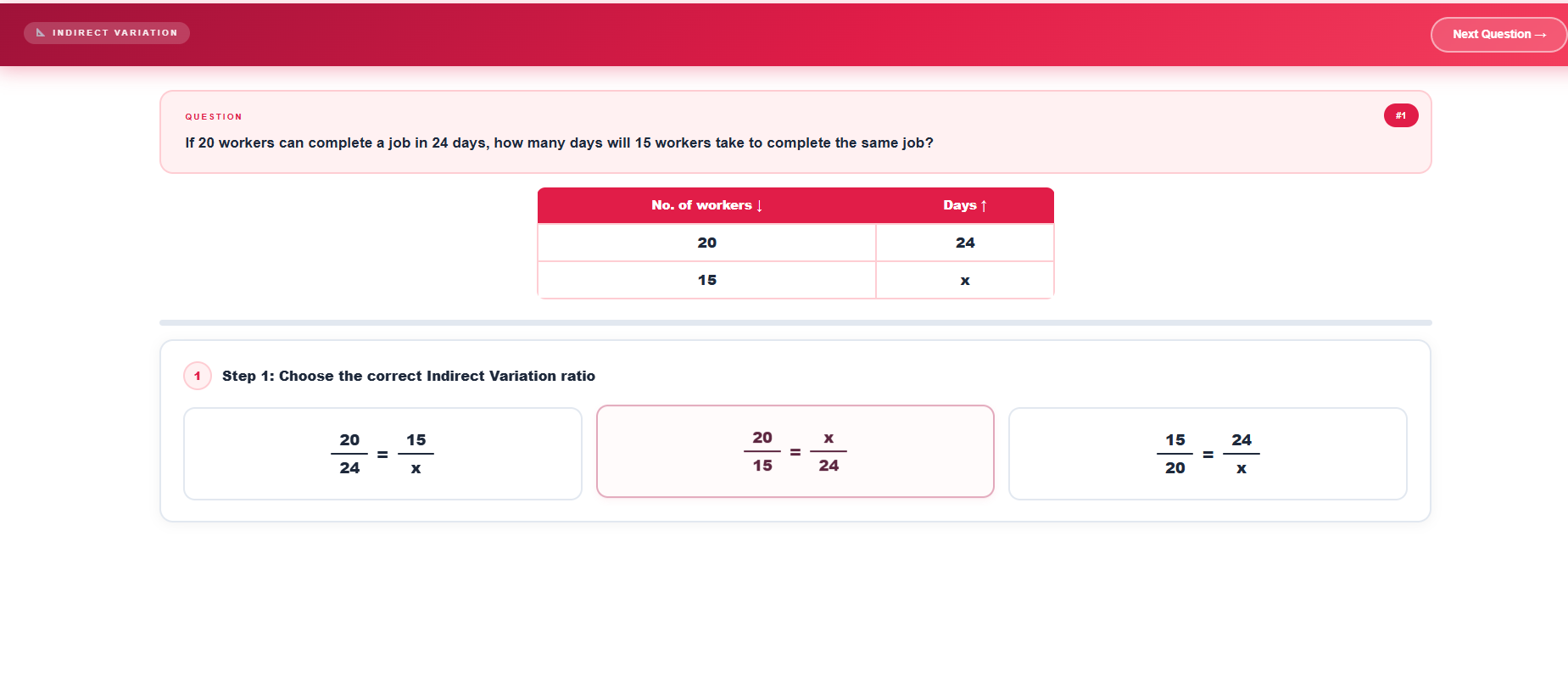Select the ratio option 20/24 = 15/x
The height and width of the screenshot is (676, 1568).
point(382,453)
